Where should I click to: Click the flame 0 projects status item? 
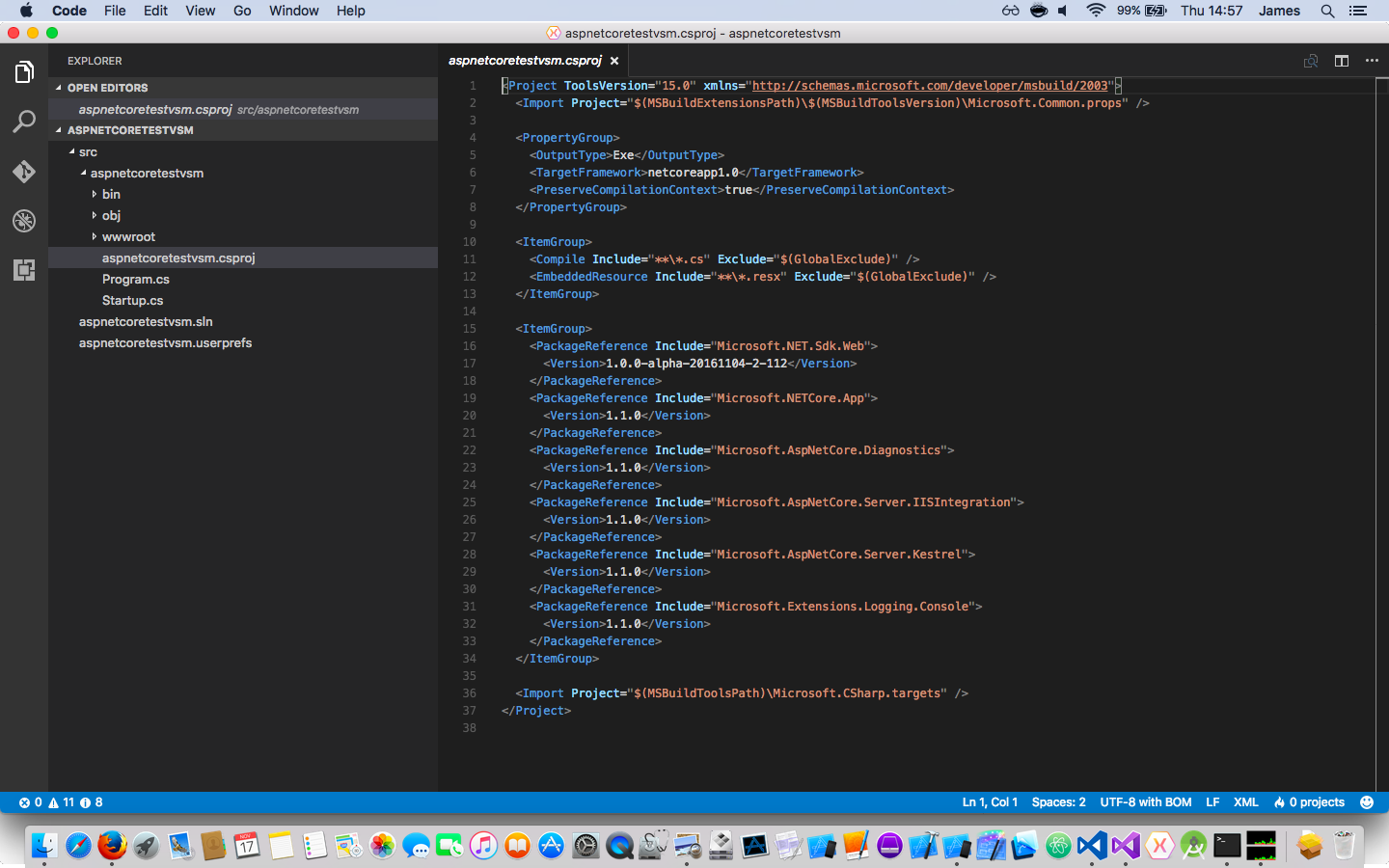click(1309, 802)
